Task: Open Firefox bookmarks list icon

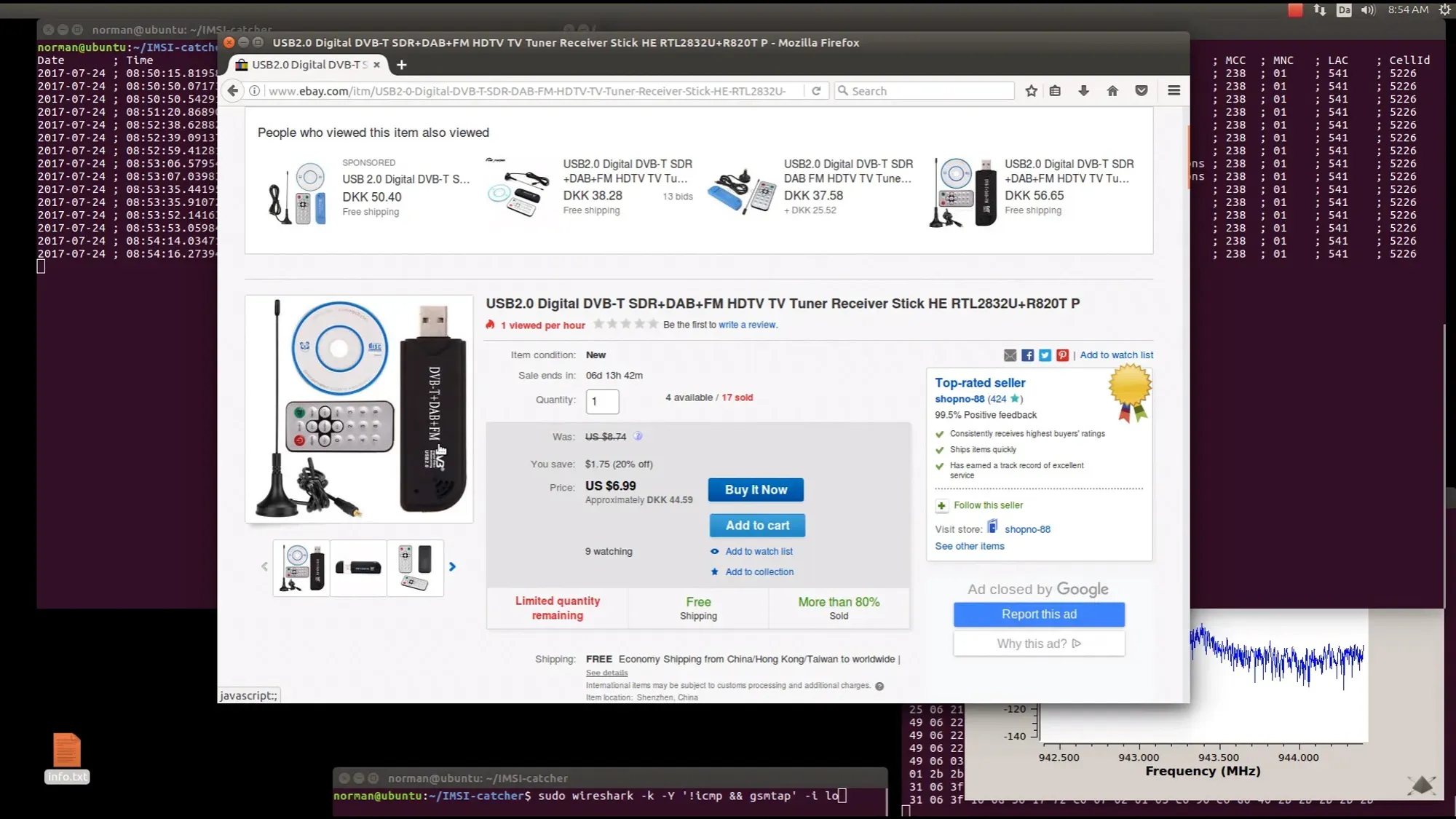Action: [1055, 91]
